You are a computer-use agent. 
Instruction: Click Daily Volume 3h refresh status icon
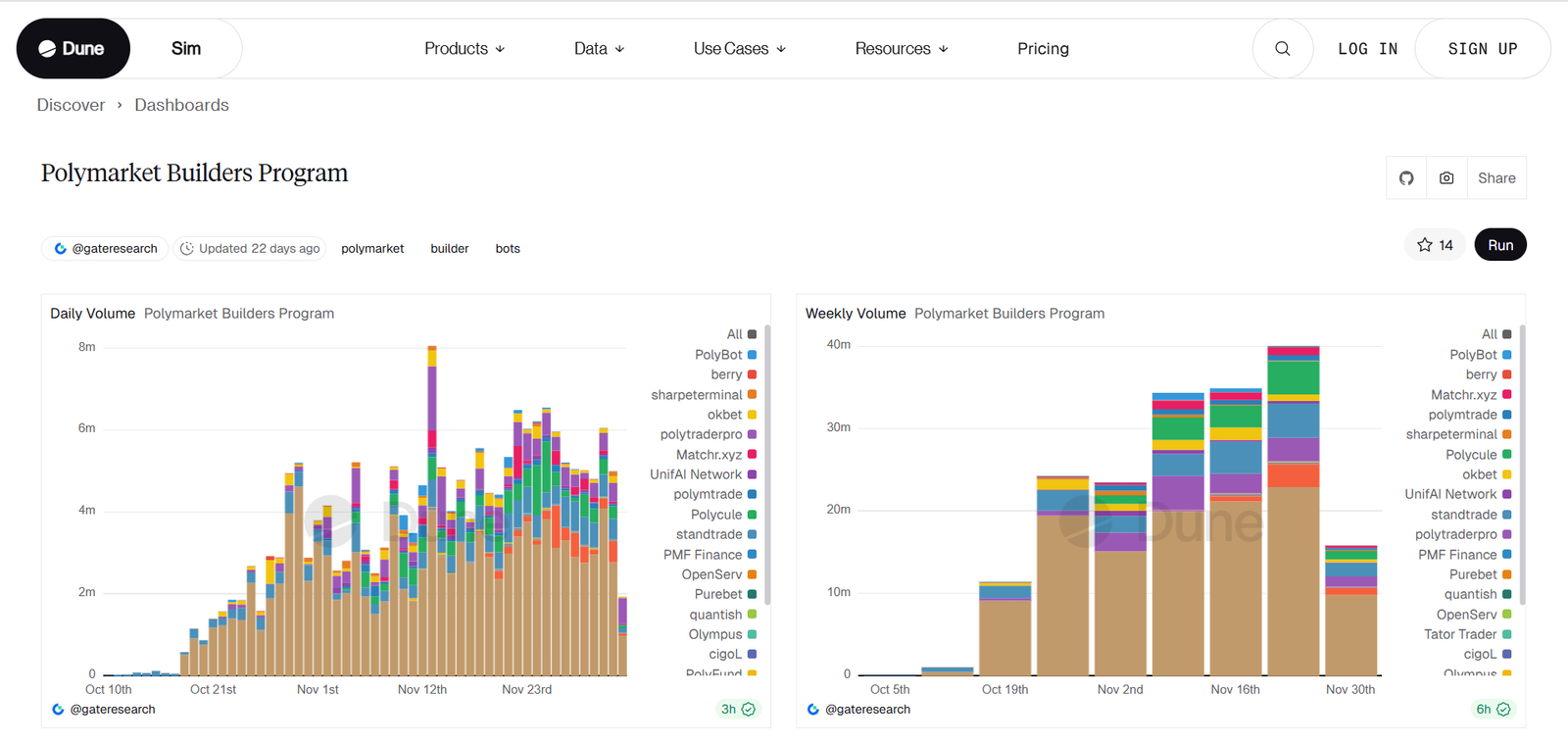pos(749,710)
